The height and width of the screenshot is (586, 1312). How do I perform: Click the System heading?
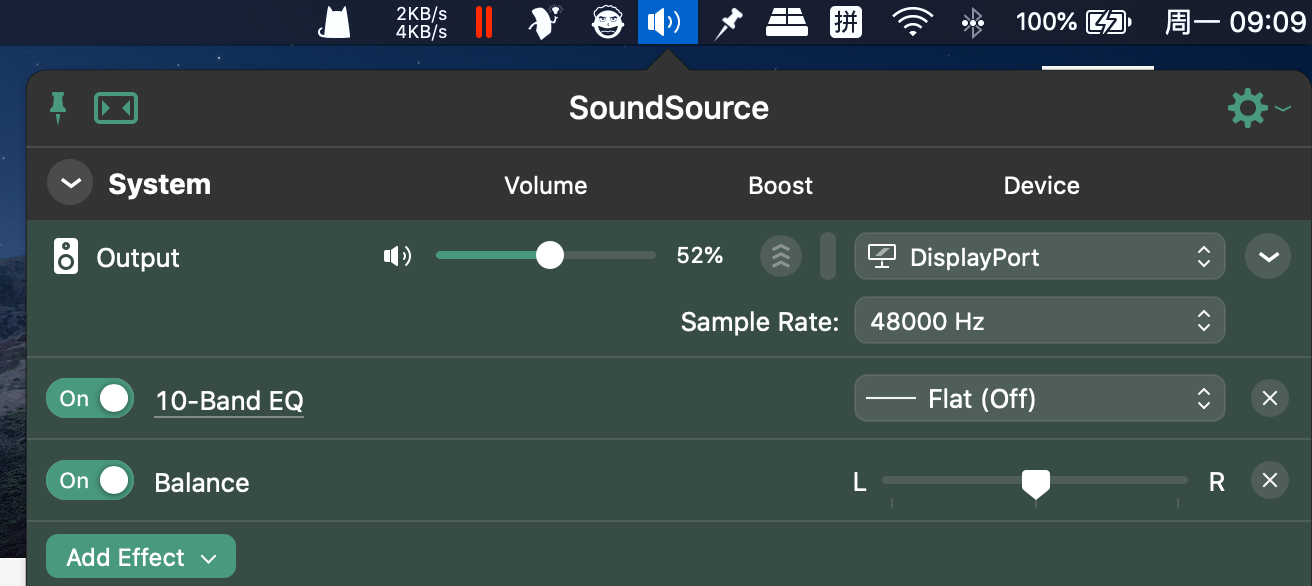160,184
